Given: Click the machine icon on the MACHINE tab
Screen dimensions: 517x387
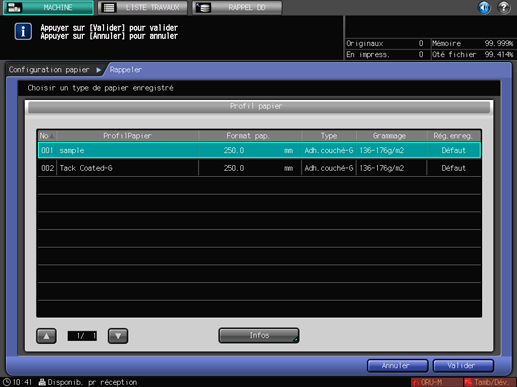Looking at the screenshot, I should point(14,7).
